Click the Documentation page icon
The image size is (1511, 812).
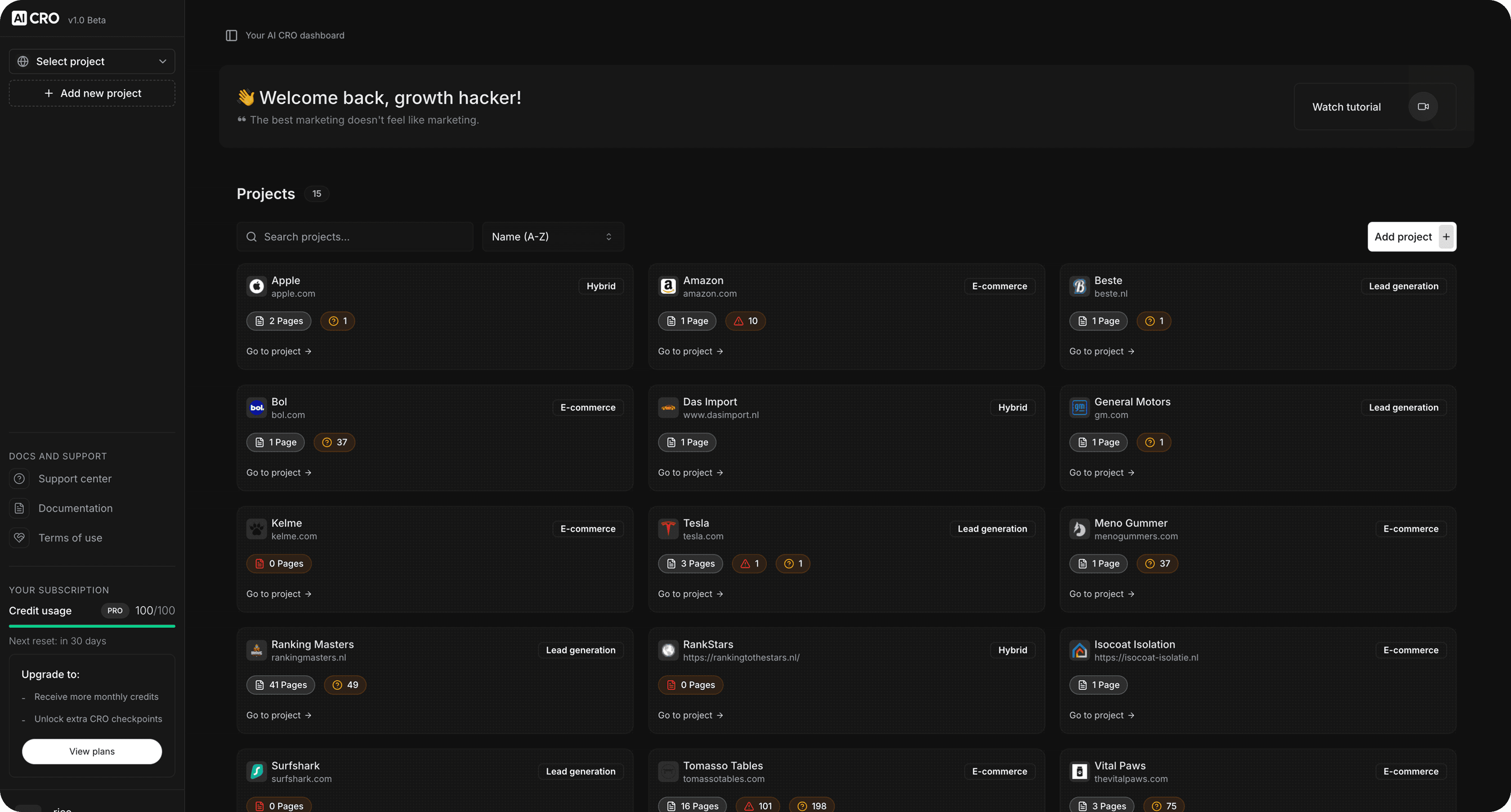(19, 508)
